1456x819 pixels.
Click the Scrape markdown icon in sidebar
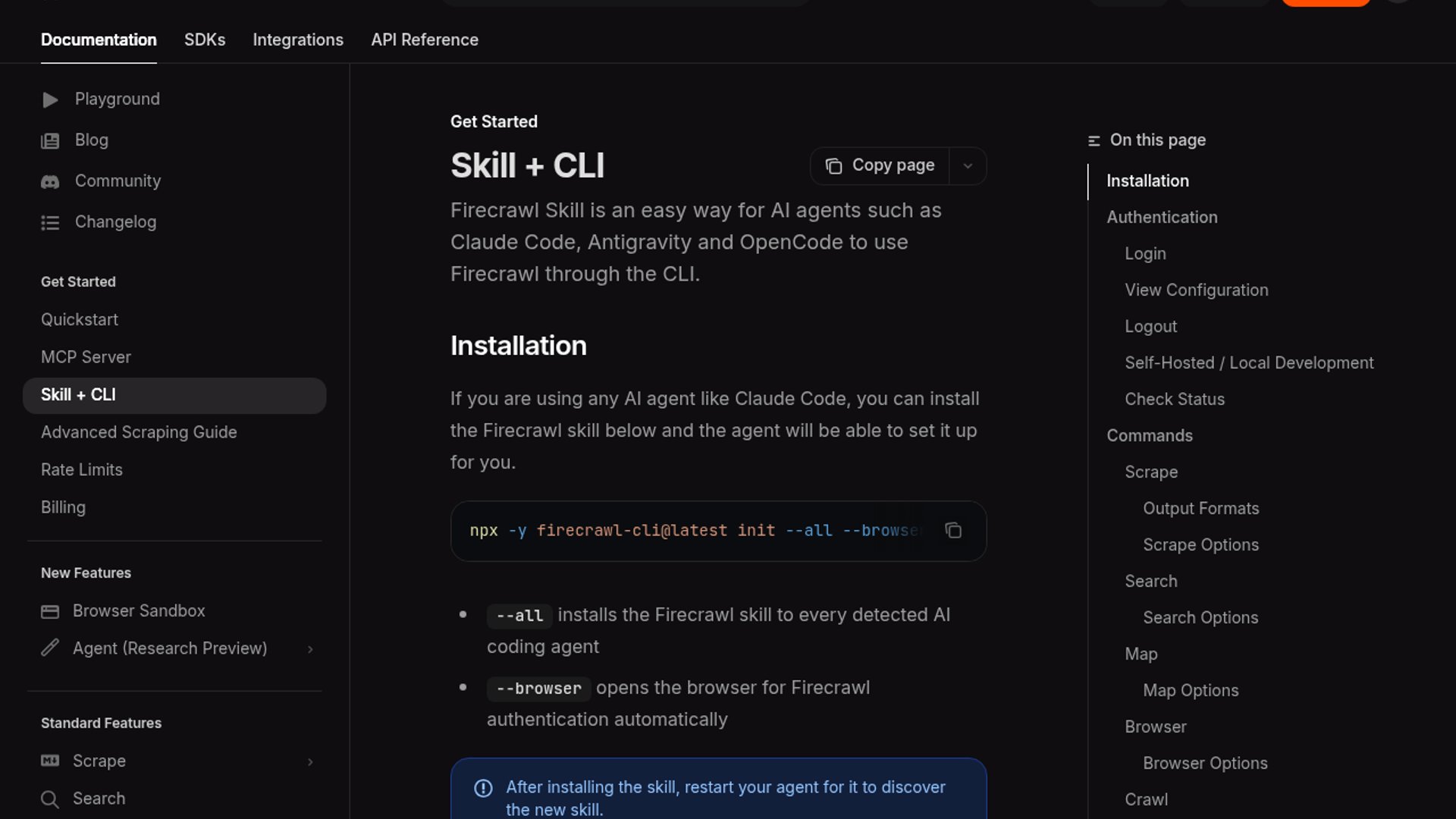pyautogui.click(x=50, y=761)
